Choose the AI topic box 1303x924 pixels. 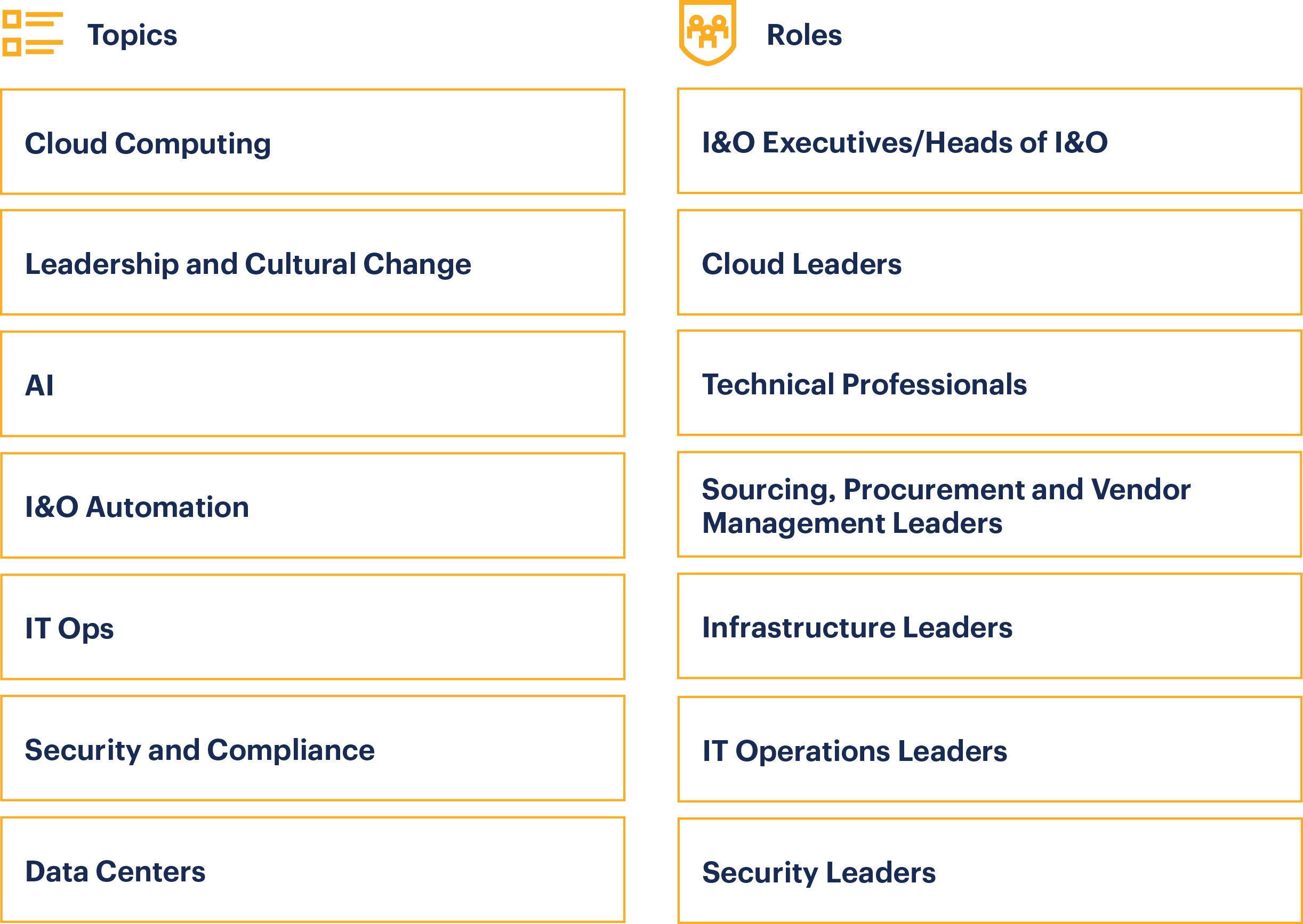[x=312, y=384]
